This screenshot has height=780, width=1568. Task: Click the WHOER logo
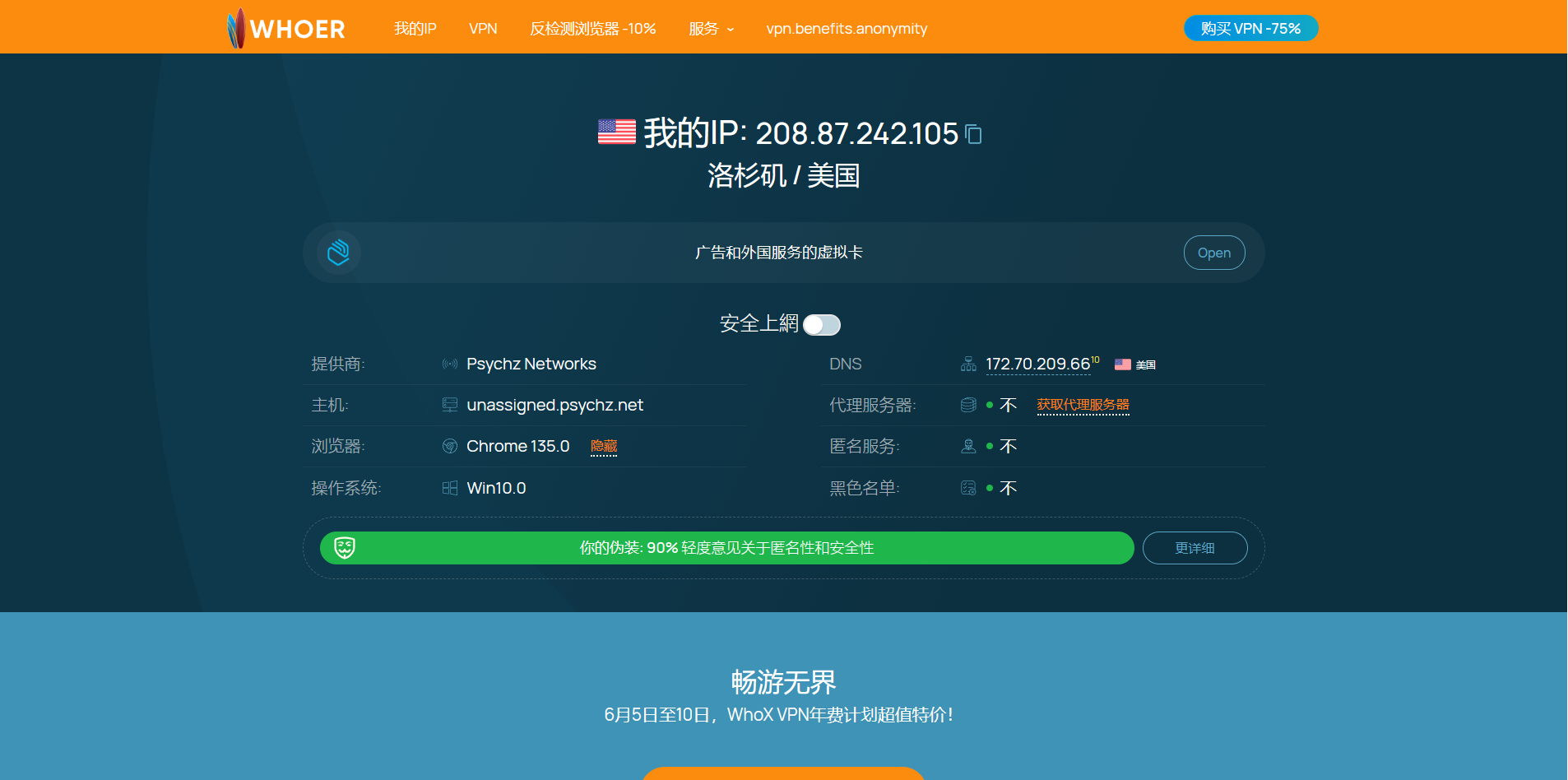click(285, 28)
